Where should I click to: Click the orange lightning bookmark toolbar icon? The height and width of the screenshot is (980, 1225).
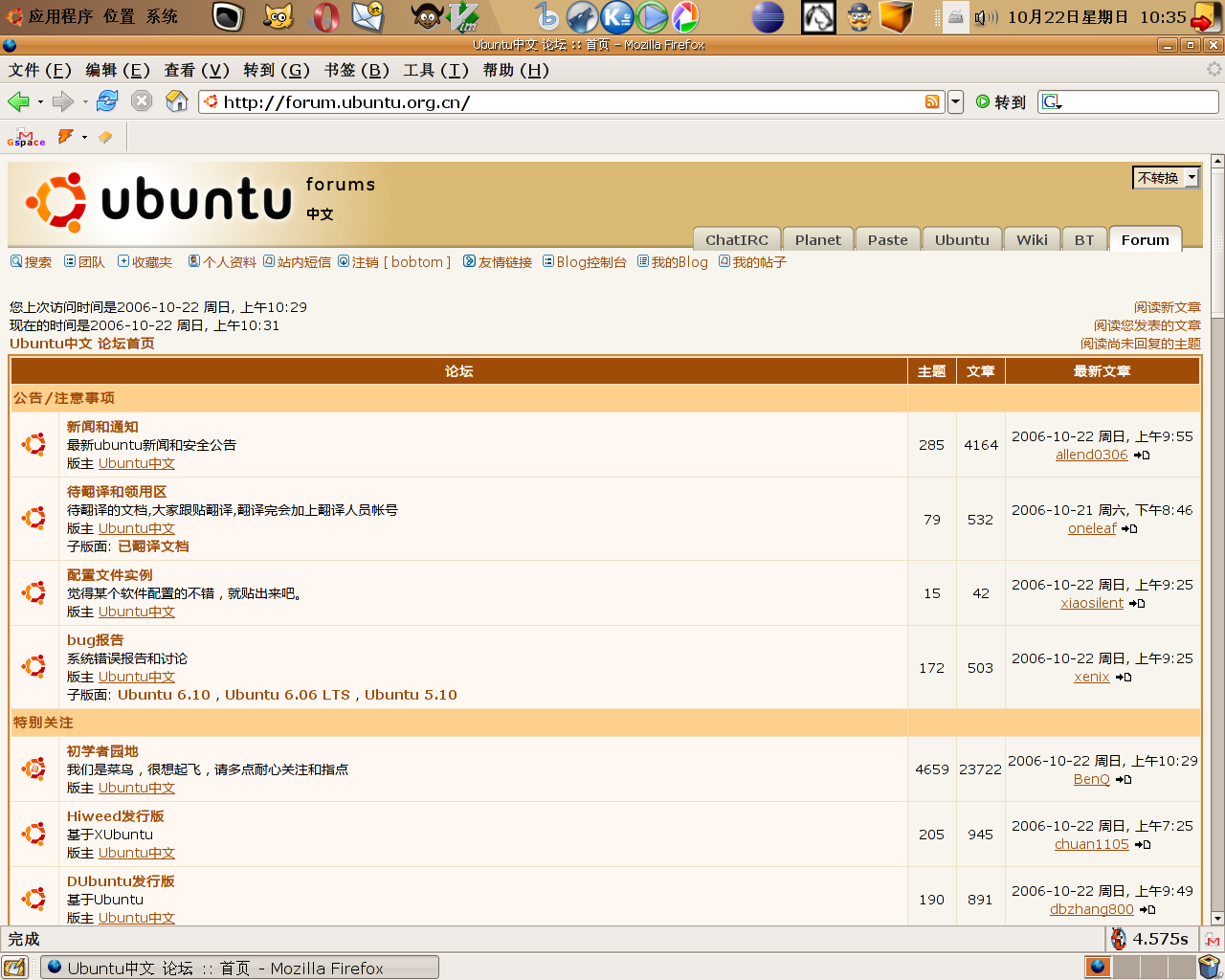pos(66,137)
